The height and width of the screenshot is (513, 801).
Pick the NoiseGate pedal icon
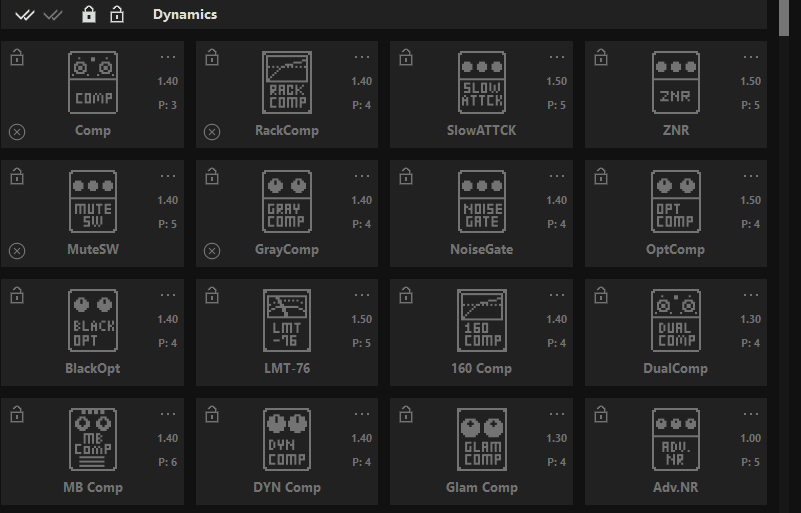tap(482, 202)
